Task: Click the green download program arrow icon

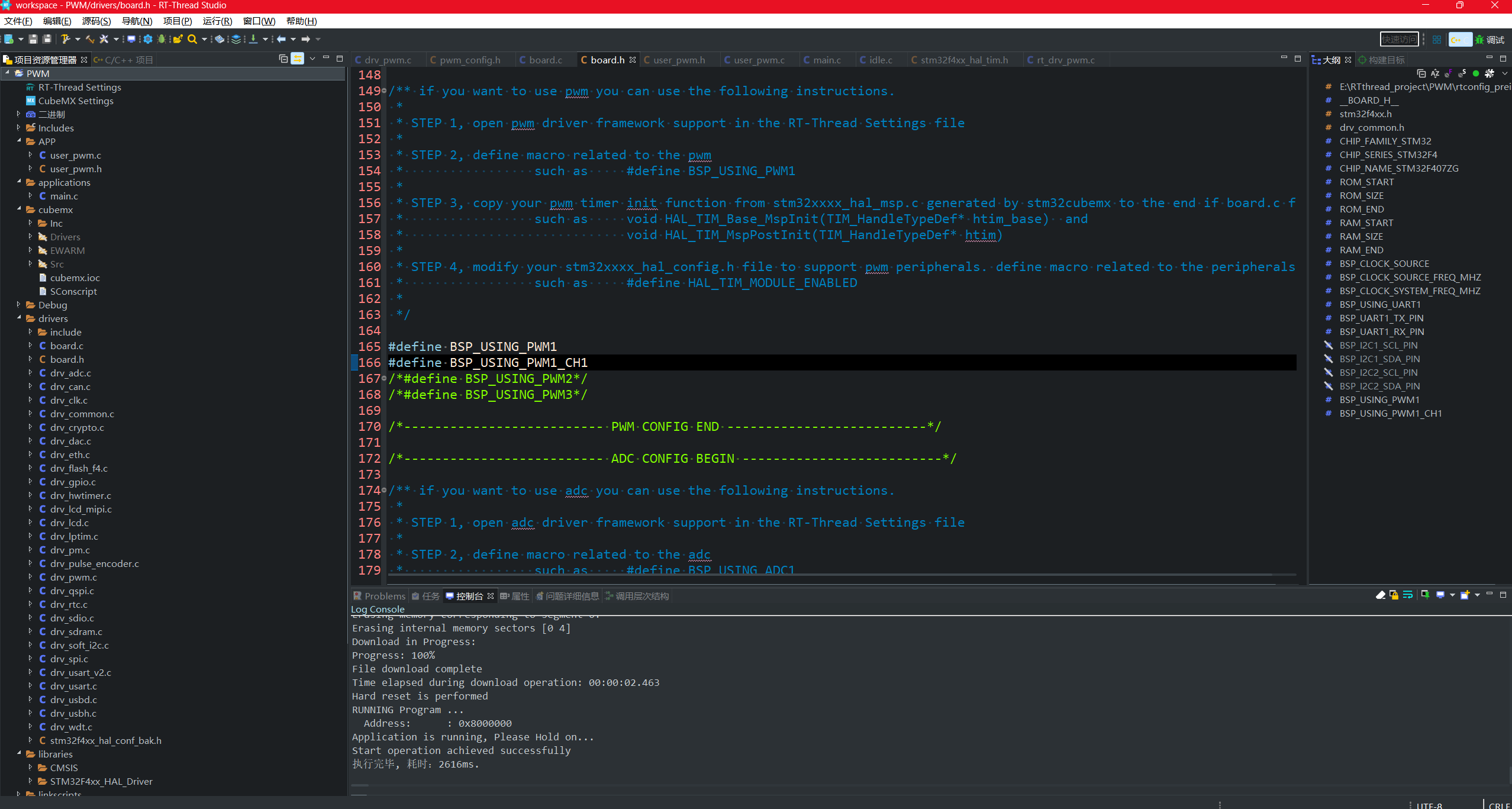Action: click(x=253, y=39)
